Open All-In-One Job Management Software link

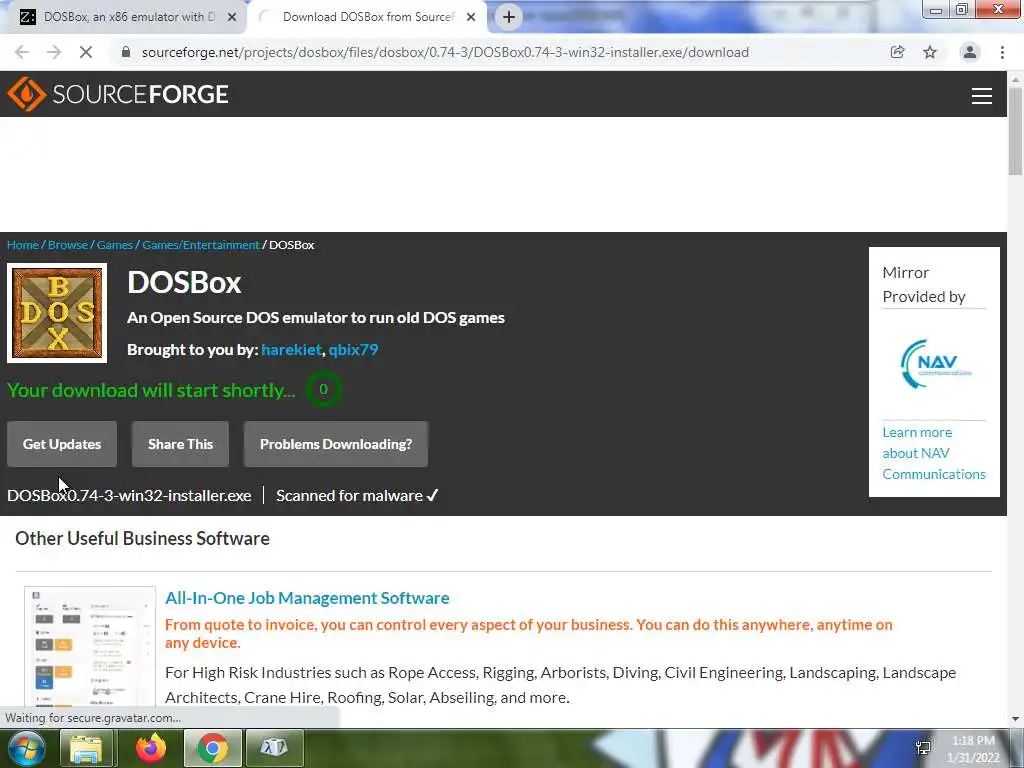[x=307, y=598]
